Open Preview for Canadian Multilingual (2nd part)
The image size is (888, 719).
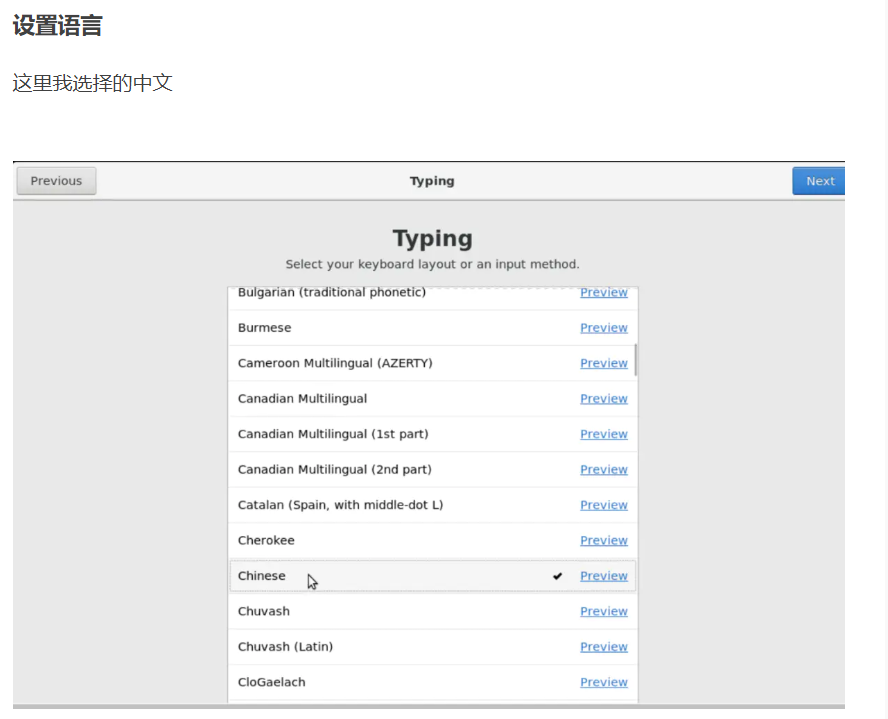pos(604,469)
